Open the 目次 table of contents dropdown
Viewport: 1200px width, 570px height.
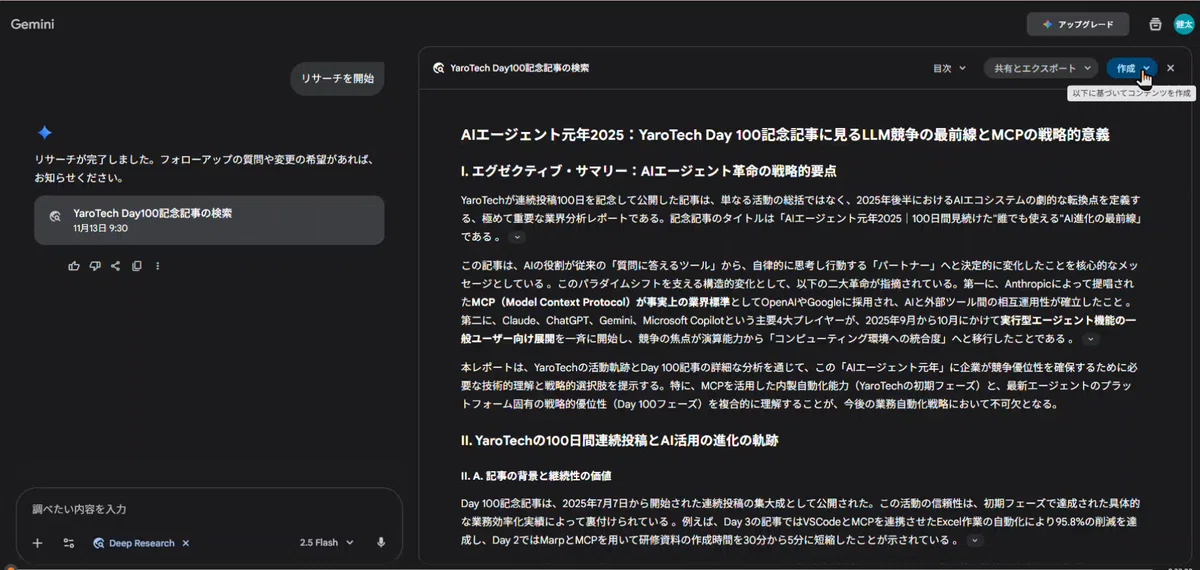pyautogui.click(x=949, y=68)
